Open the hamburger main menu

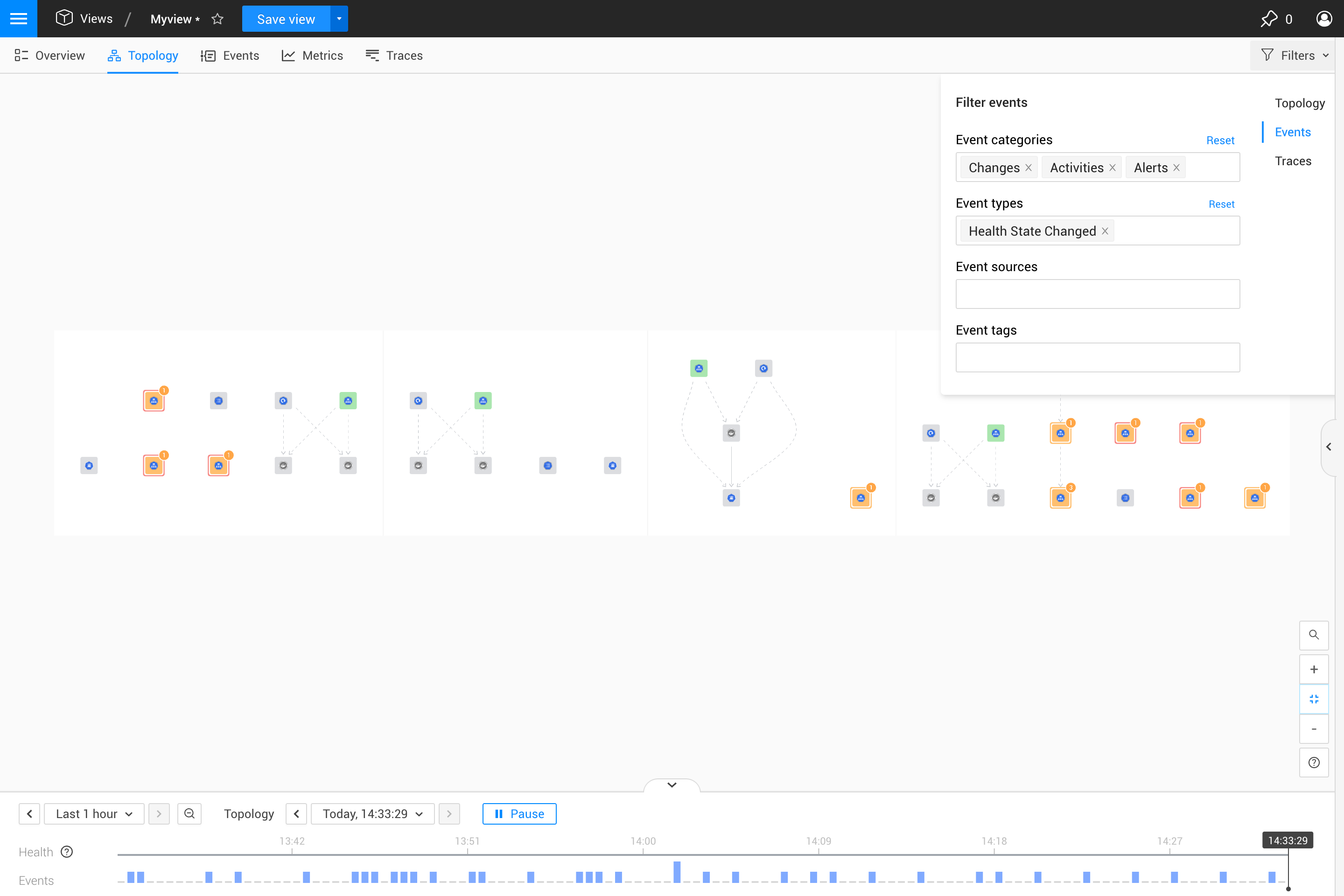tap(18, 18)
